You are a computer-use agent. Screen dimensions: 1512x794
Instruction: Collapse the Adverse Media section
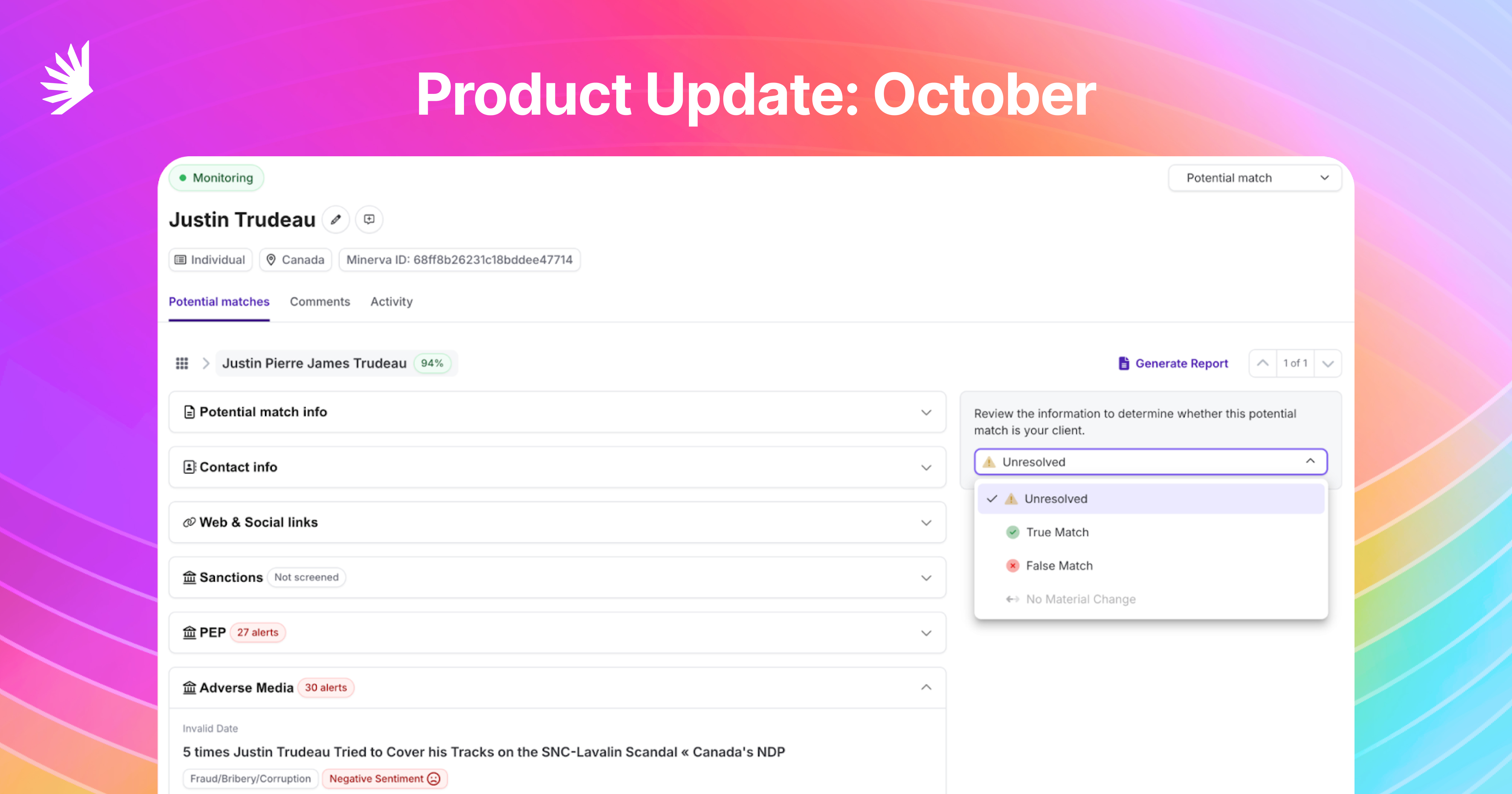tap(926, 688)
